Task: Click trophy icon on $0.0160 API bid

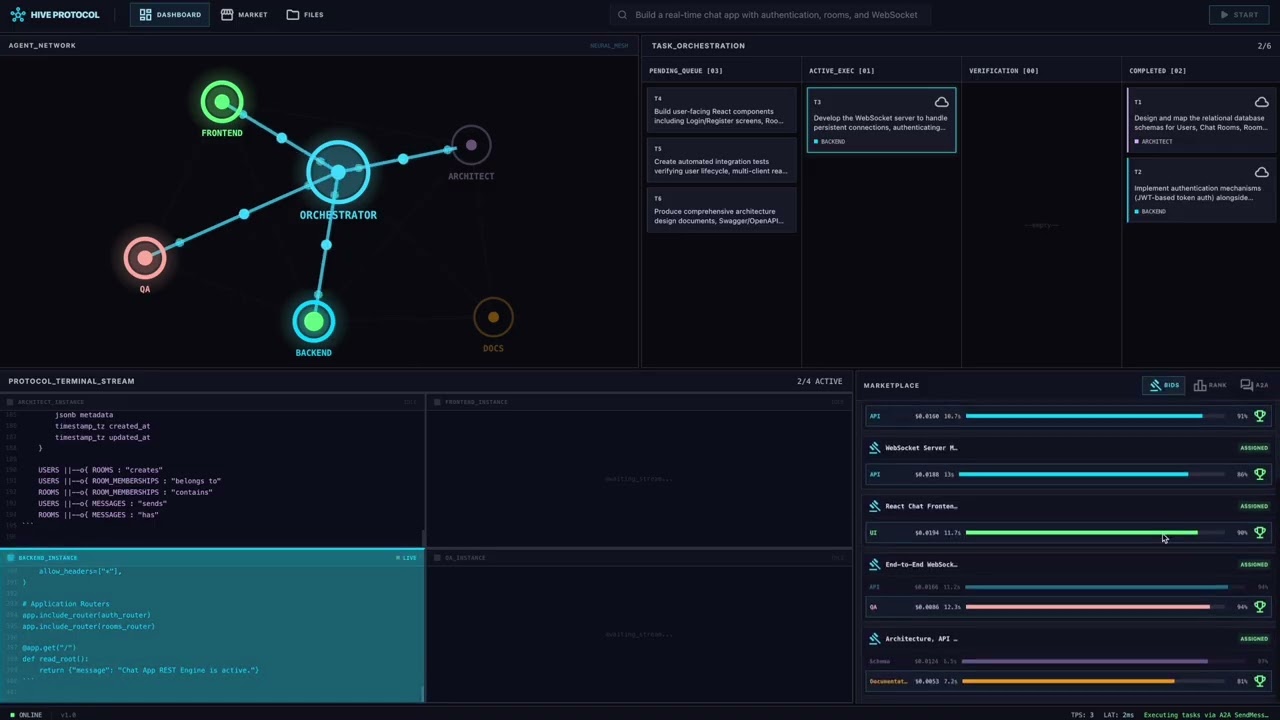Action: 1260,416
